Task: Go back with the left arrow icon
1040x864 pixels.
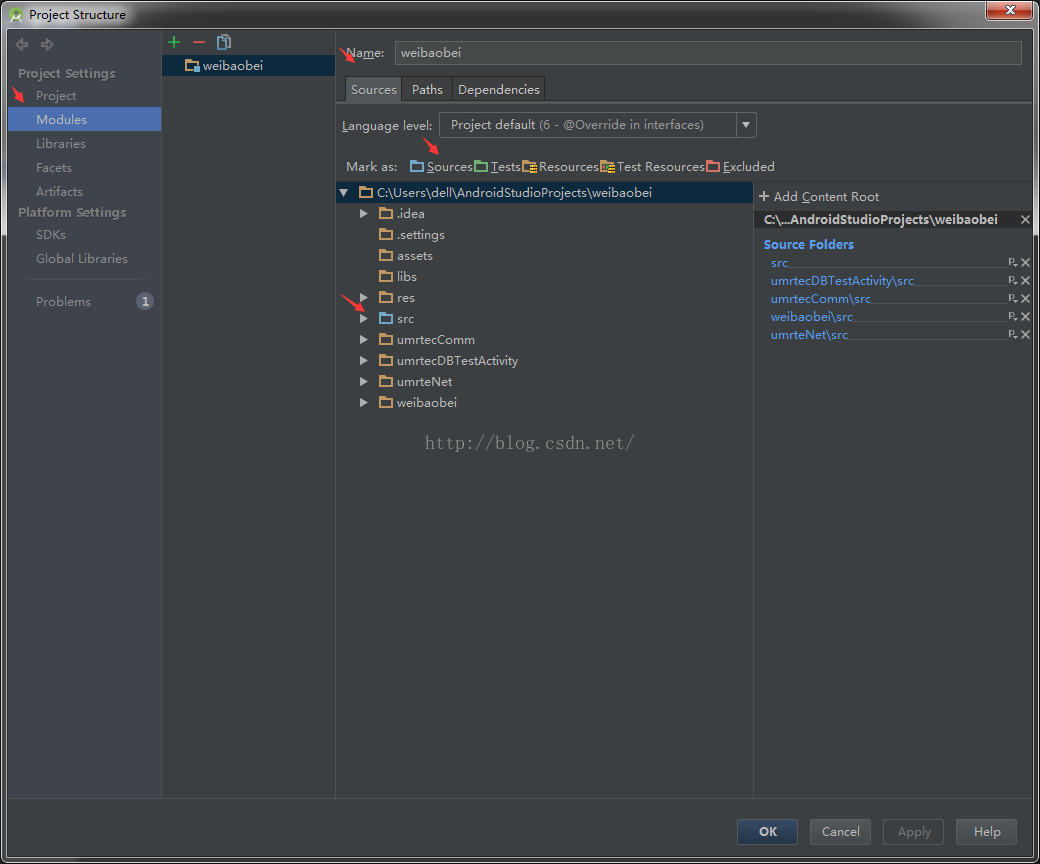Action: 22,44
